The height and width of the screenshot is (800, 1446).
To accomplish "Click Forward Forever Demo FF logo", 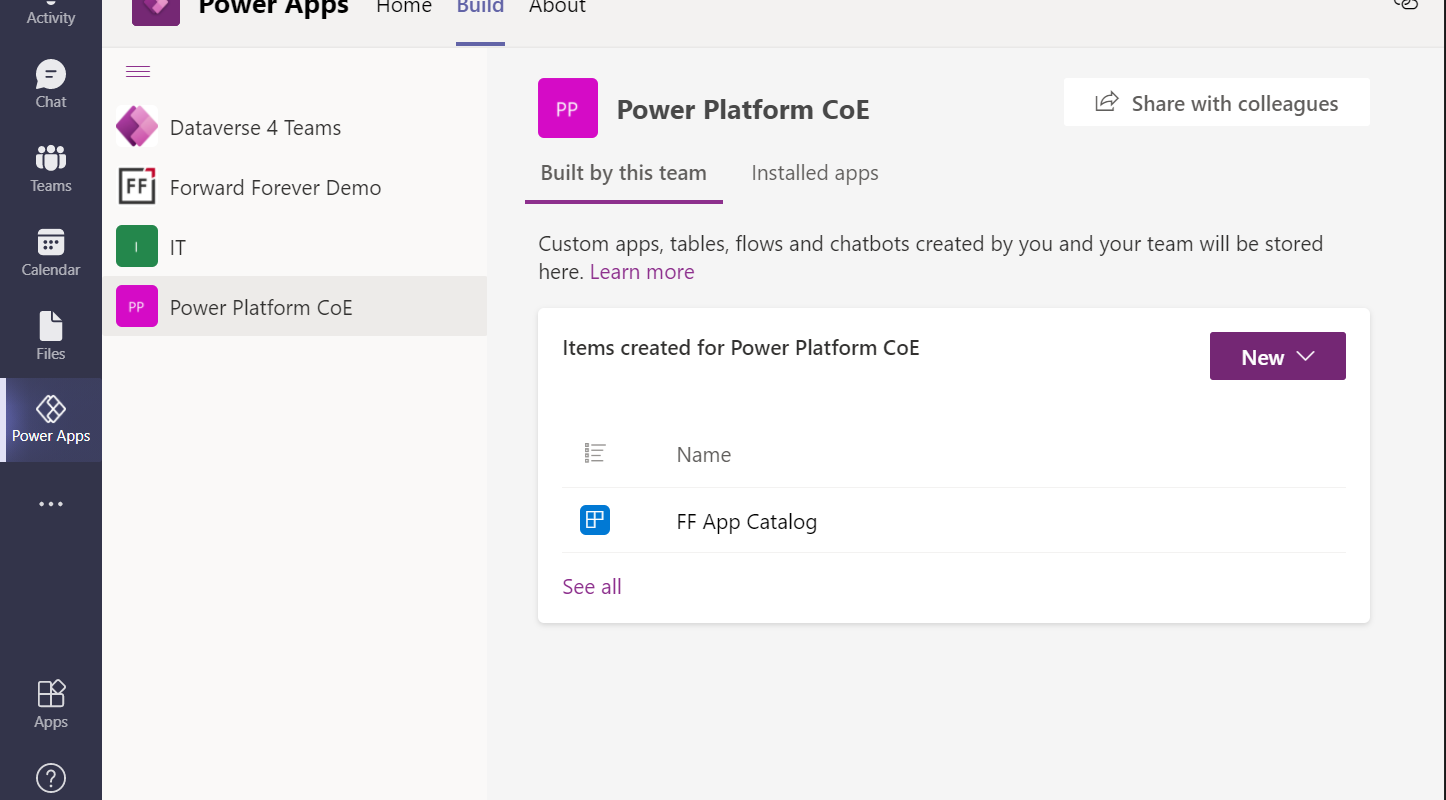I will [137, 187].
